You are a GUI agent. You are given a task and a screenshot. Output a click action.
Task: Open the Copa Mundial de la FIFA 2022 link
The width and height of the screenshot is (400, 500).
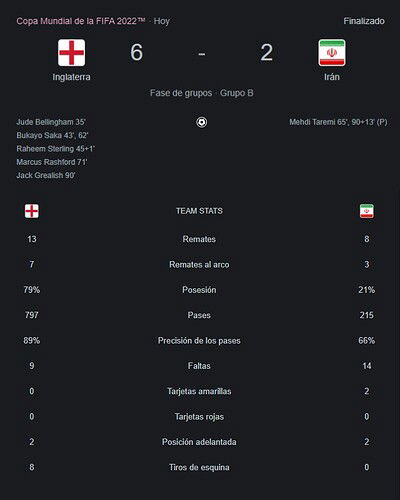tap(81, 21)
